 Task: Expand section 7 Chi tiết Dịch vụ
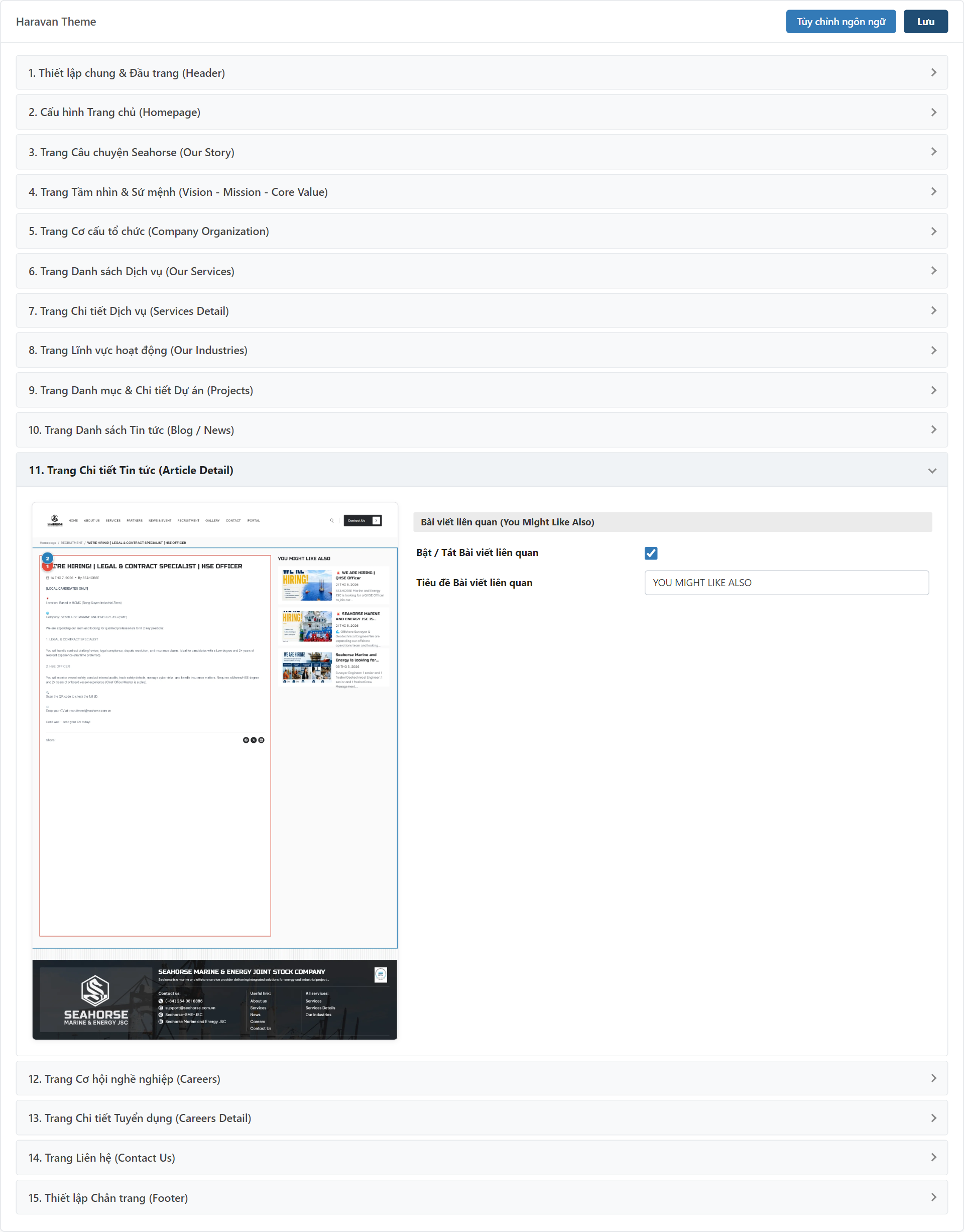coord(481,310)
